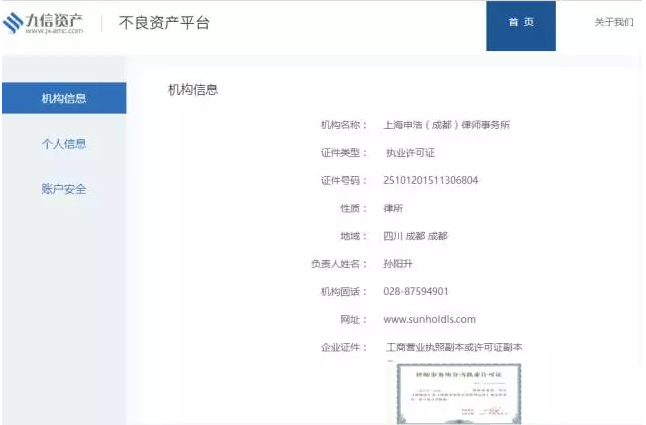
Task: Click the 机构信息 section heading
Action: [x=193, y=90]
